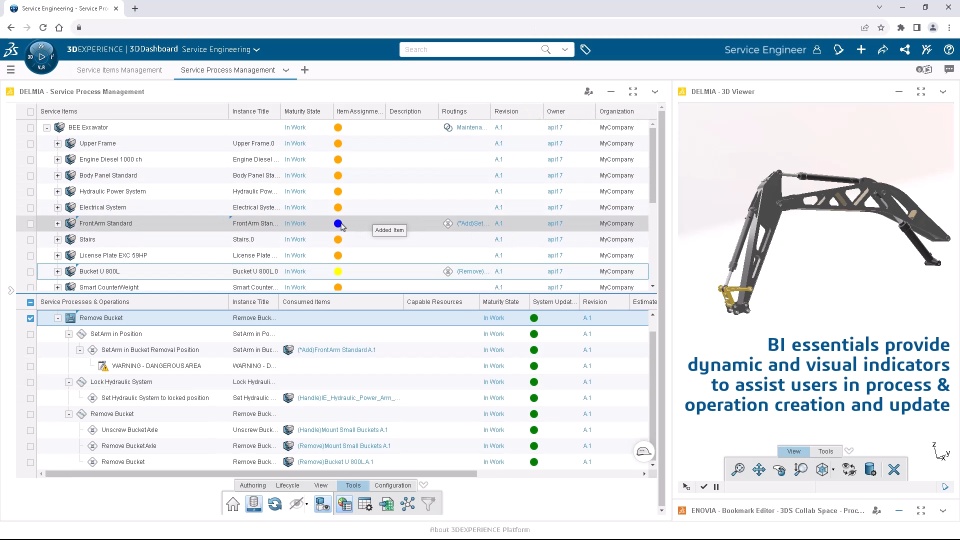The width and height of the screenshot is (960, 540).
Task: Tick the checkbox for FrontArm Standard row
Action: pos(31,224)
